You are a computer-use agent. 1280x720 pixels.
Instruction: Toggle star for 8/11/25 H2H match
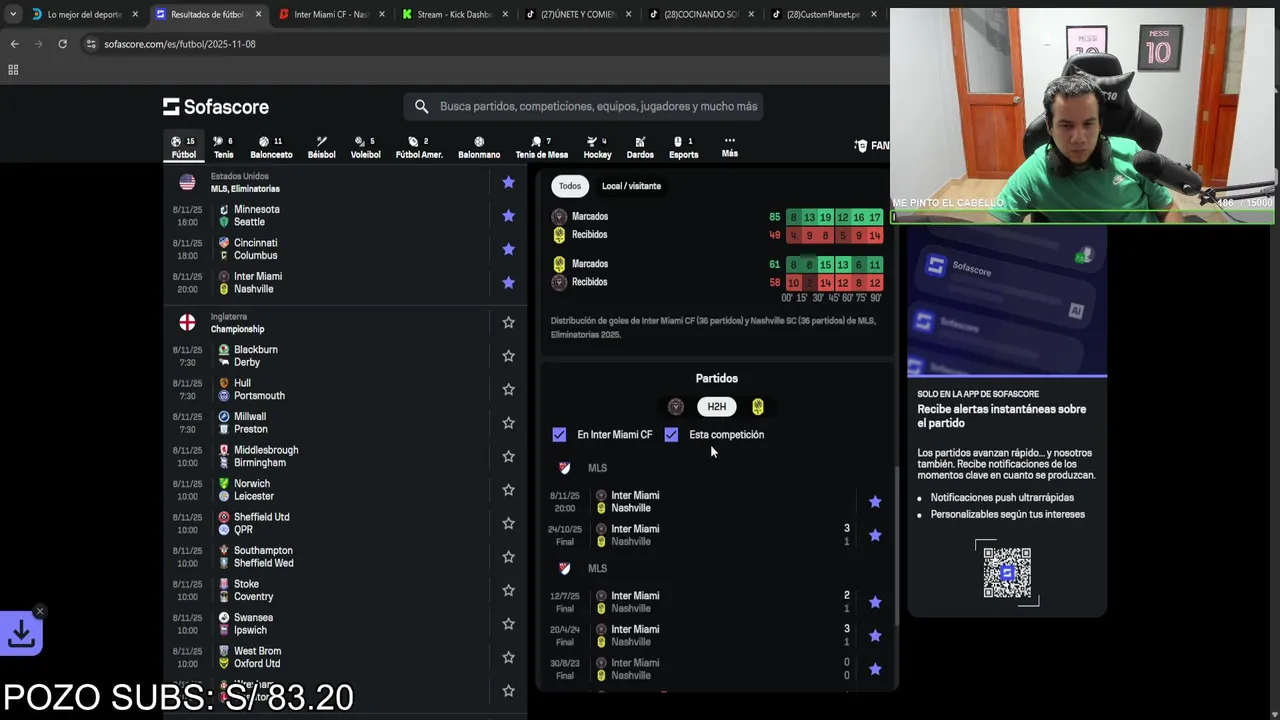(875, 502)
